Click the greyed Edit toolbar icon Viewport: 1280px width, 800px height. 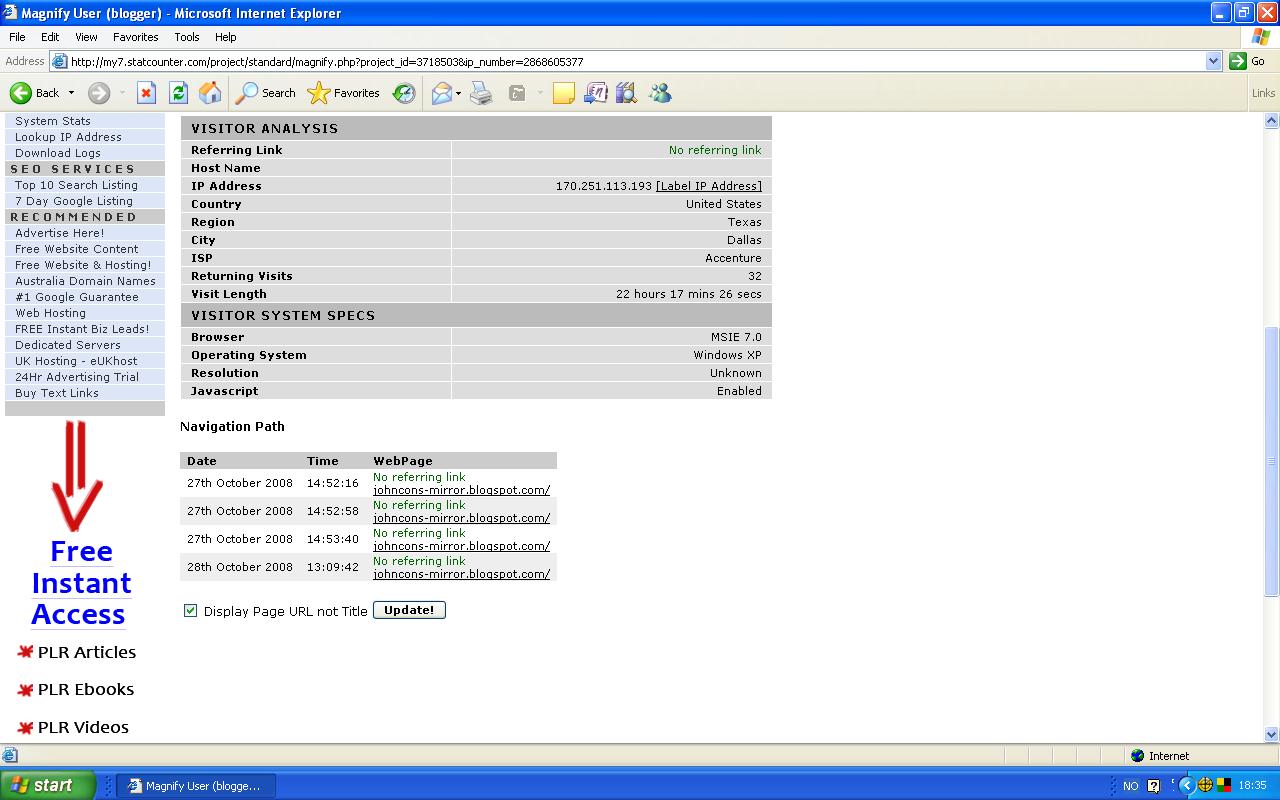click(x=517, y=93)
